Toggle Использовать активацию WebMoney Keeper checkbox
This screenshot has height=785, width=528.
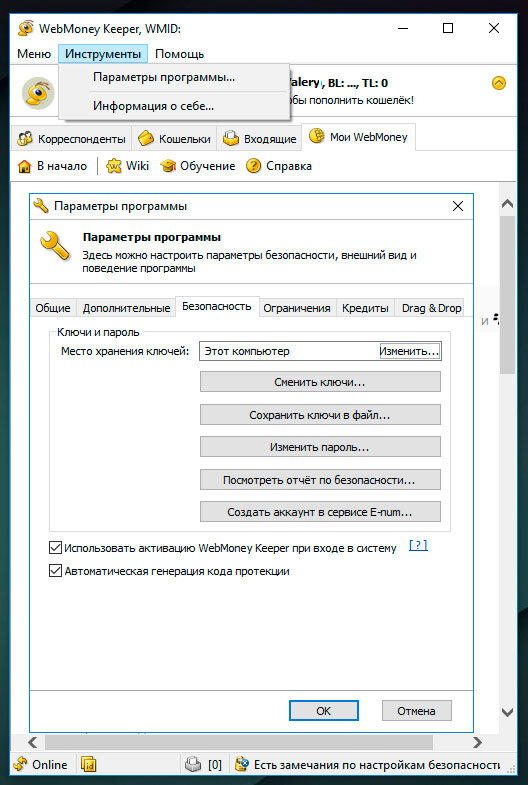point(55,548)
